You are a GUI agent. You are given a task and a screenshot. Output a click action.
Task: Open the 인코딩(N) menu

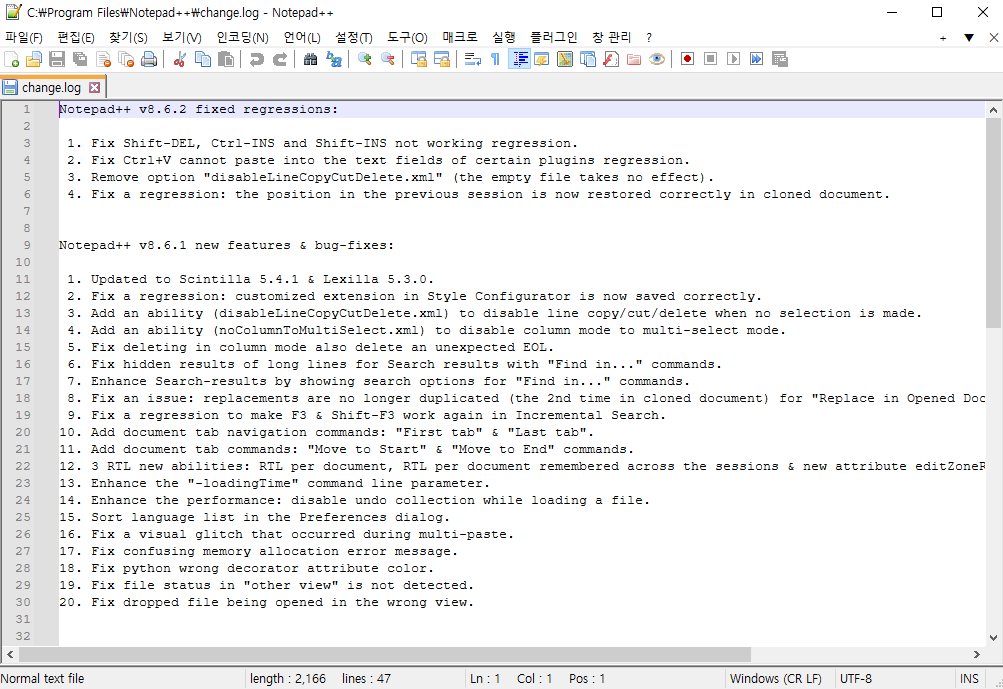tap(243, 38)
